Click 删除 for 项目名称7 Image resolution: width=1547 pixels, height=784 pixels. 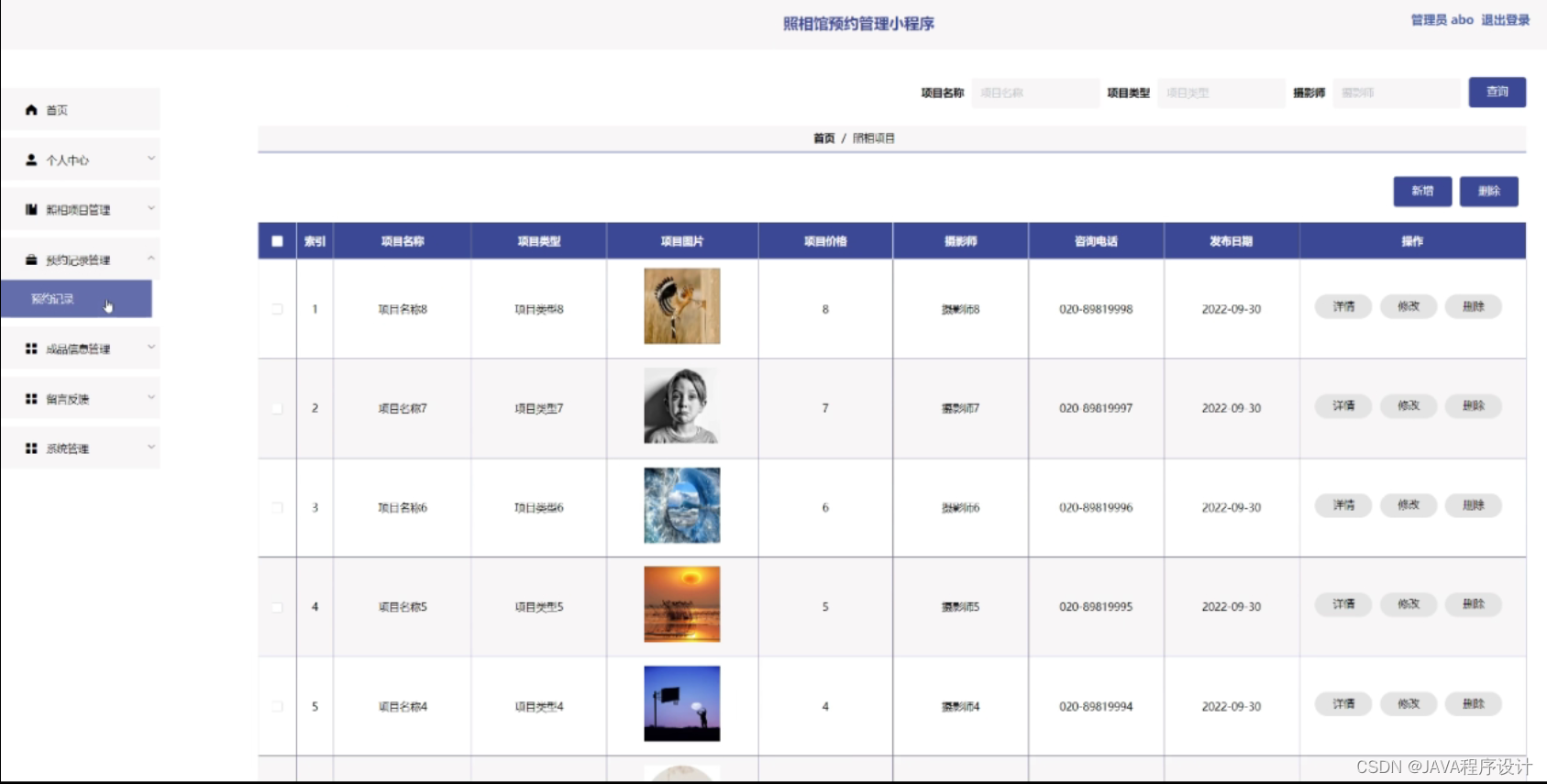click(1474, 405)
